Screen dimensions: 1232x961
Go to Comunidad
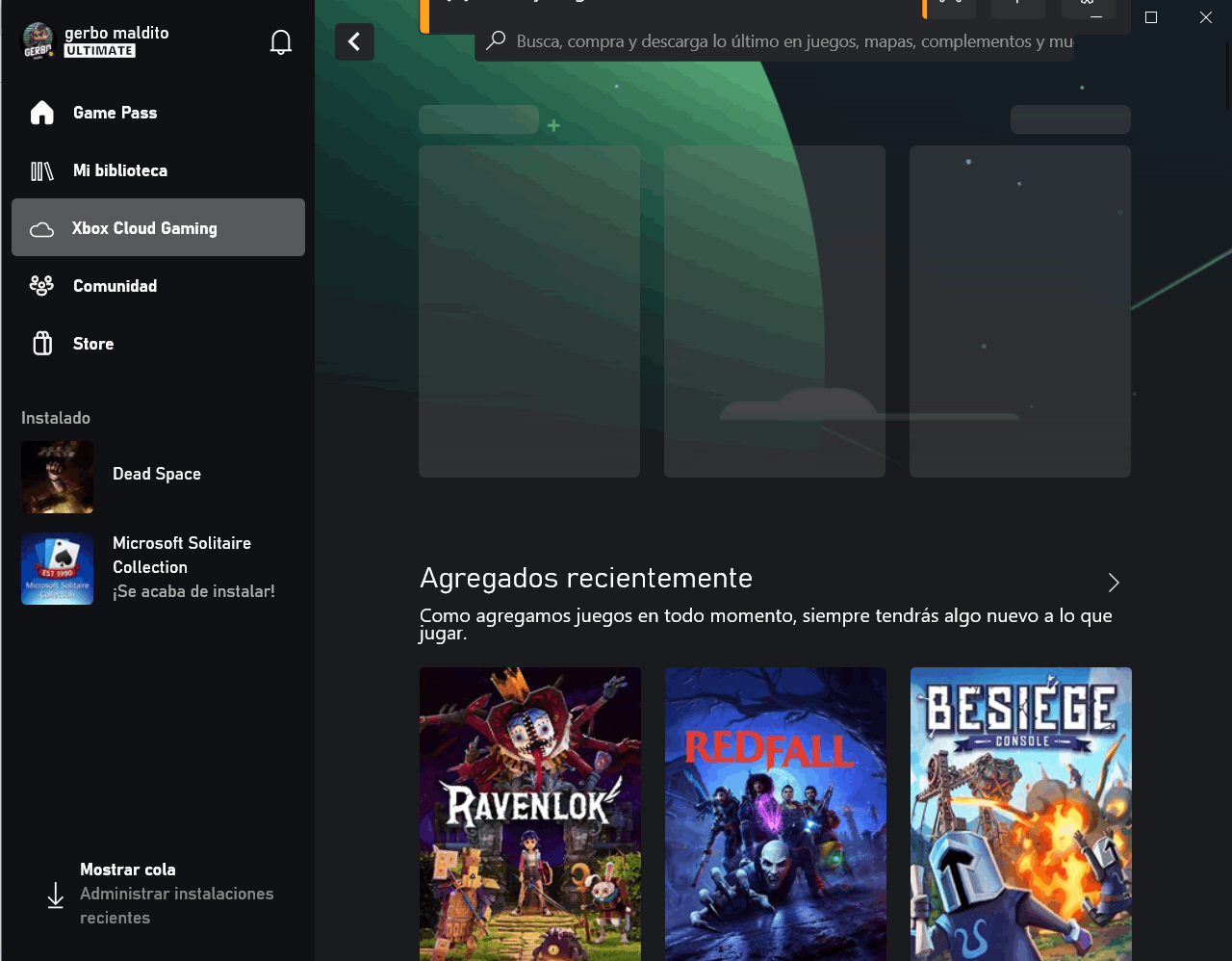[x=158, y=286]
